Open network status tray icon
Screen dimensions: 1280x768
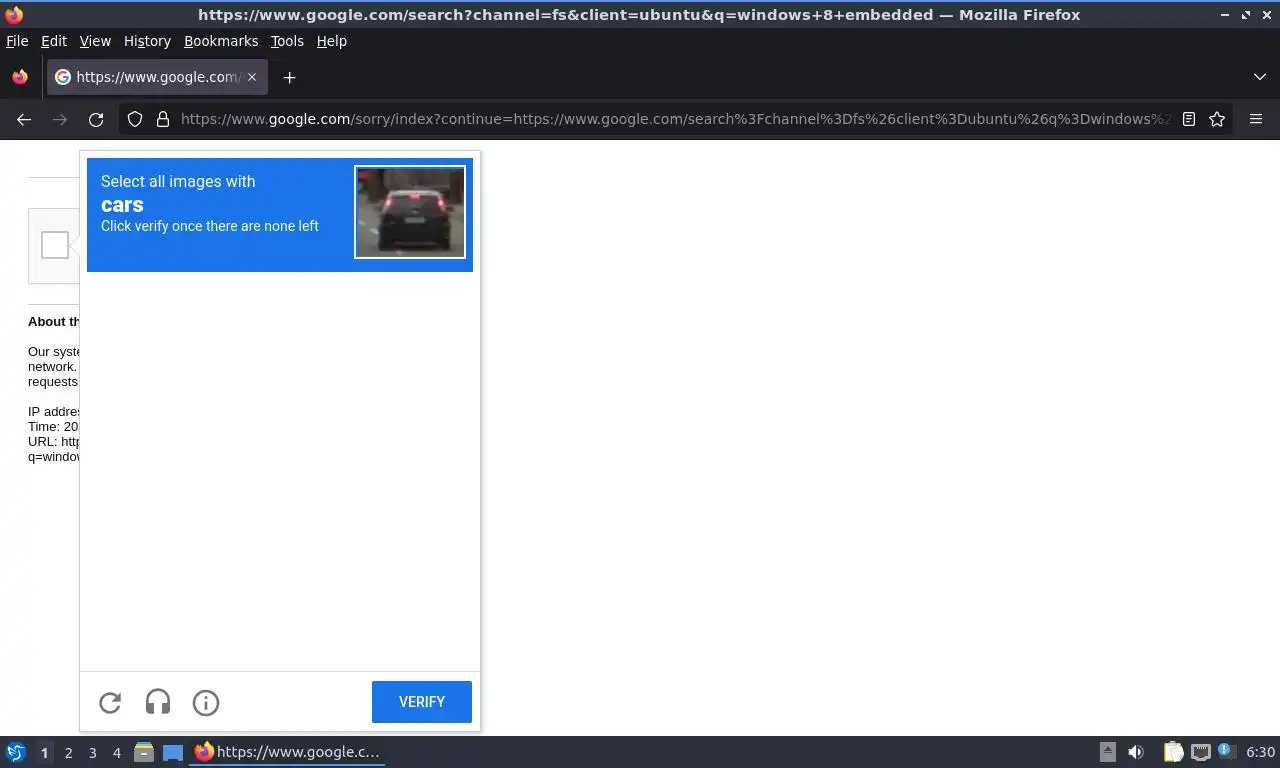click(1200, 752)
